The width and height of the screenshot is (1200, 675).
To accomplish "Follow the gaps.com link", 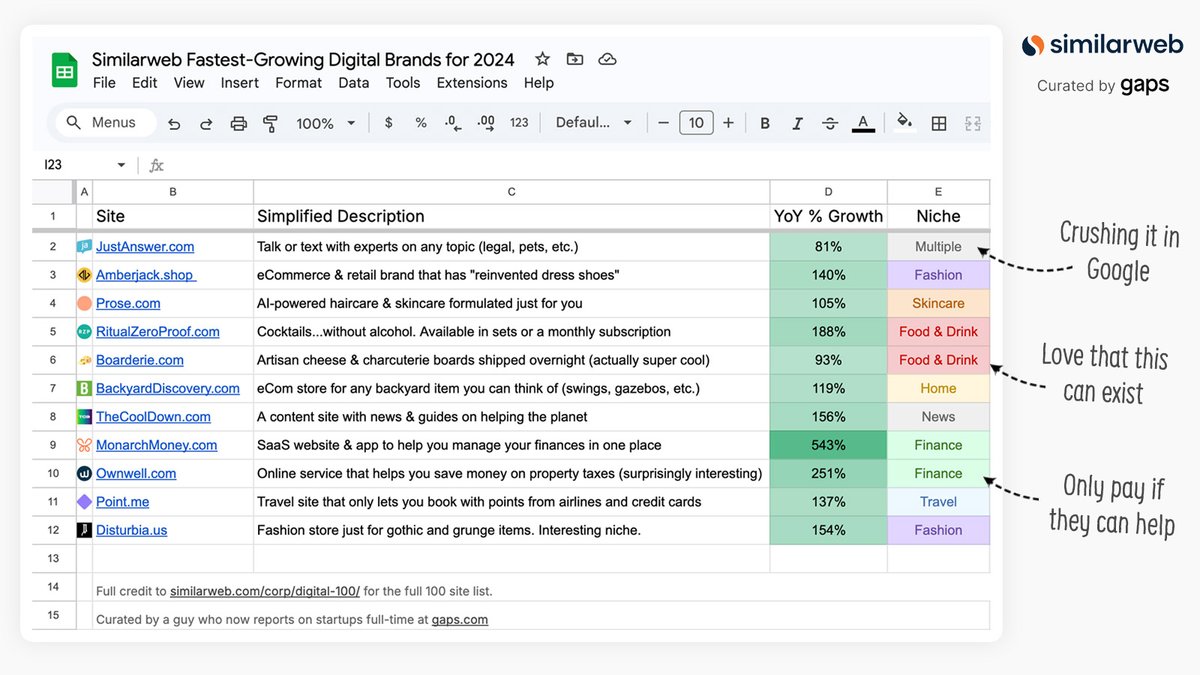I will [460, 620].
